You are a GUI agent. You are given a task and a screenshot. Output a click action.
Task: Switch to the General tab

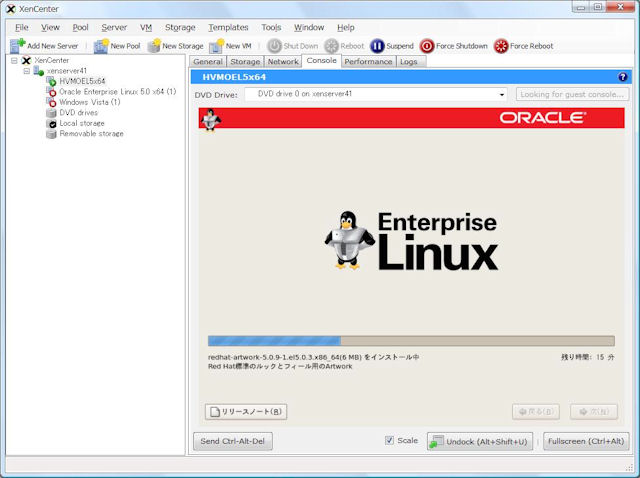click(208, 62)
